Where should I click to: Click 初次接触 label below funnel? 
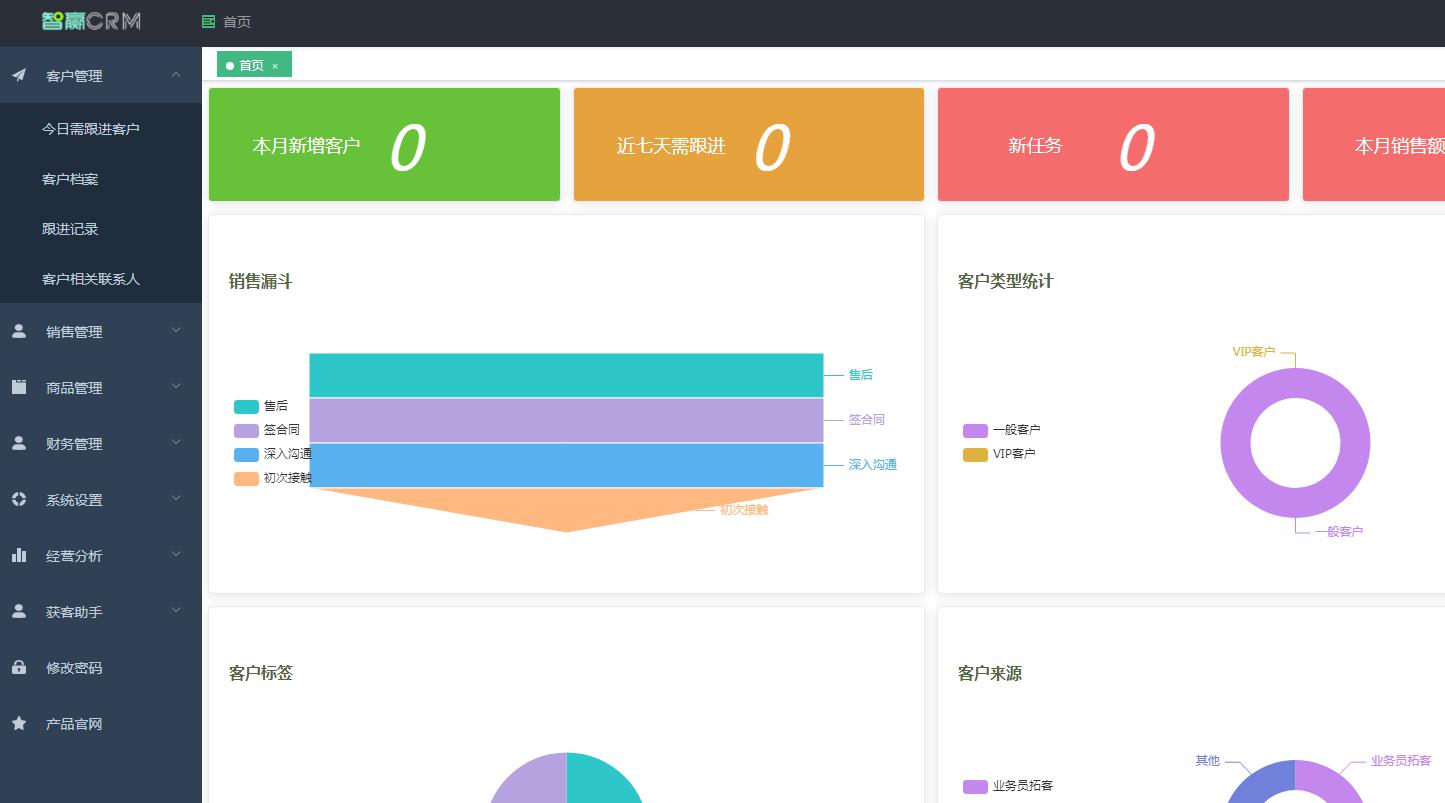744,510
